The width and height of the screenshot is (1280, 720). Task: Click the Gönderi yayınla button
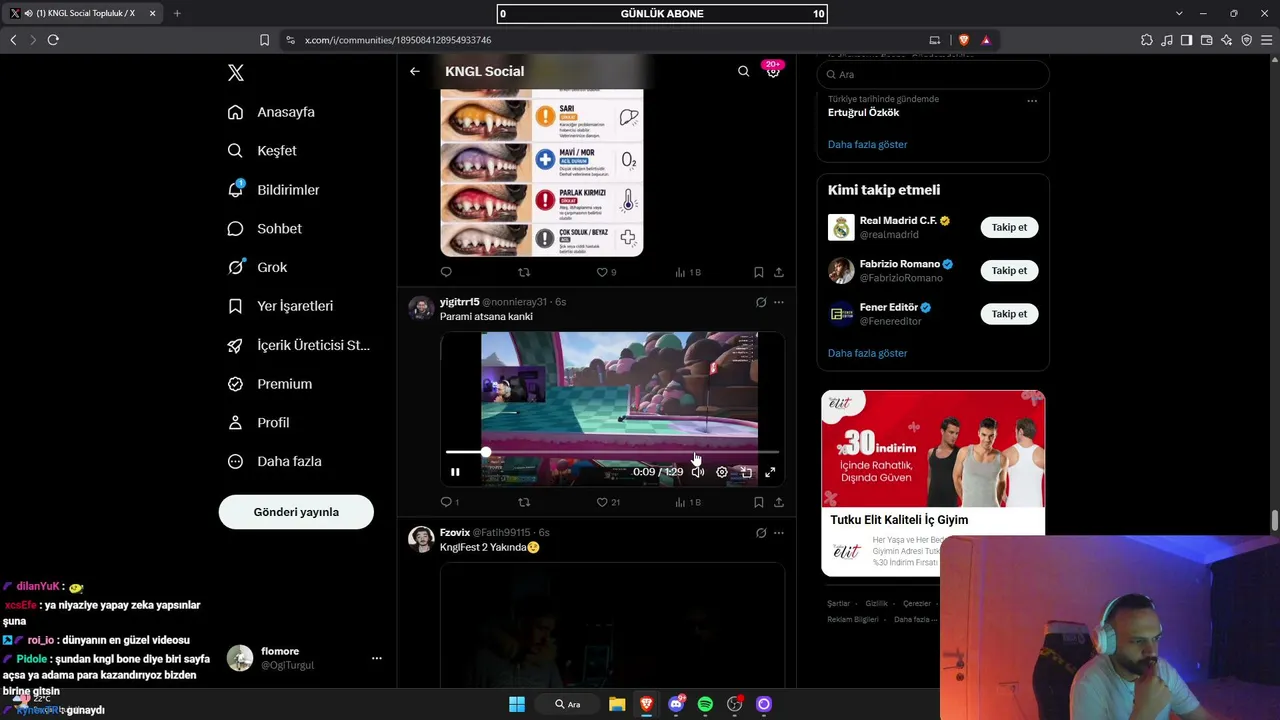pyautogui.click(x=296, y=512)
